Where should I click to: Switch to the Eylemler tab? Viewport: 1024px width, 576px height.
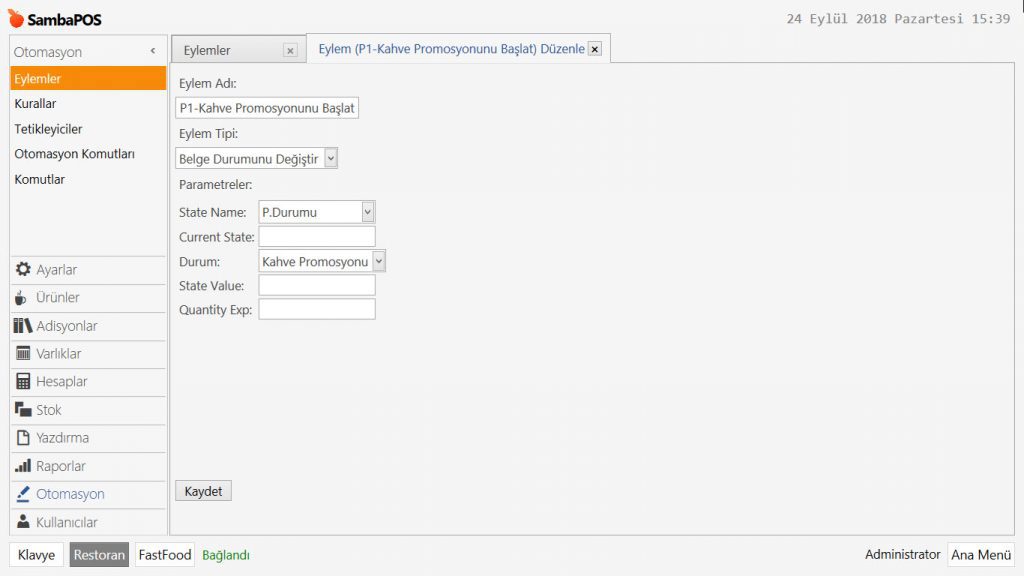tap(208, 50)
